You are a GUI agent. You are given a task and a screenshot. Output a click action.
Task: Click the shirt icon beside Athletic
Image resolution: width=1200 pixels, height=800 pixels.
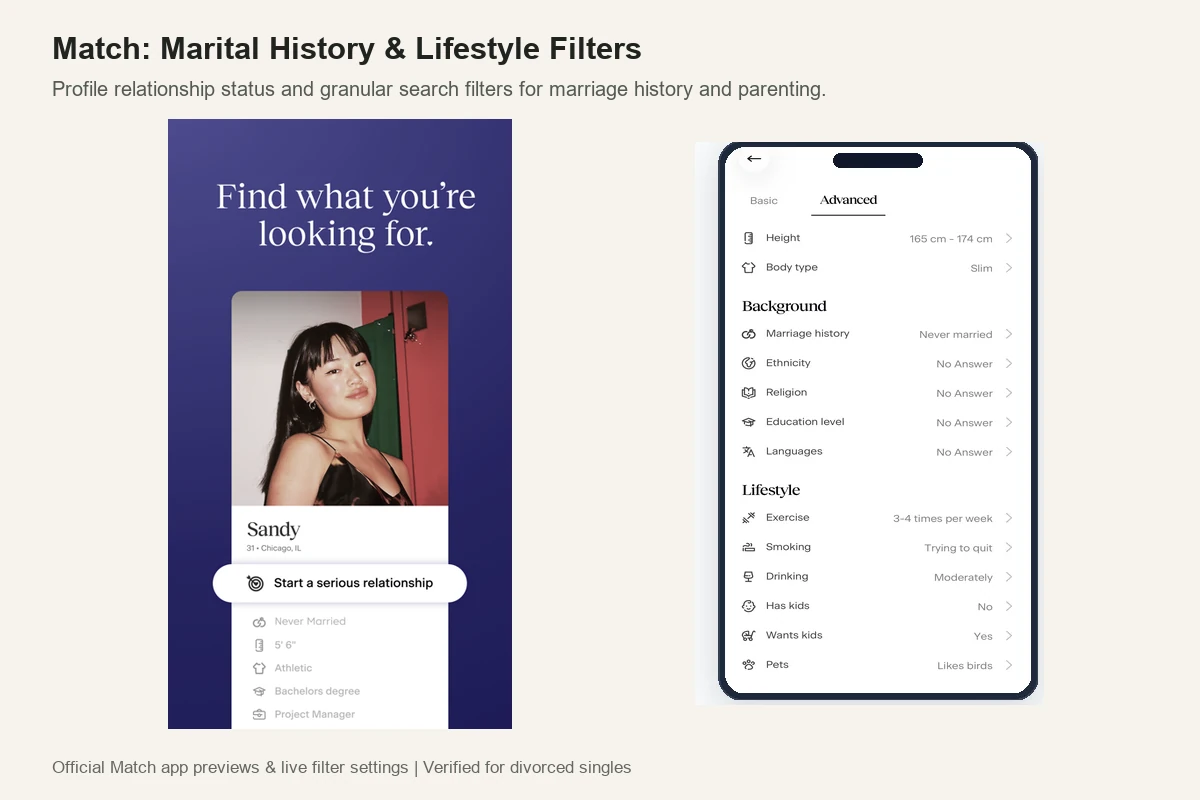pos(259,668)
